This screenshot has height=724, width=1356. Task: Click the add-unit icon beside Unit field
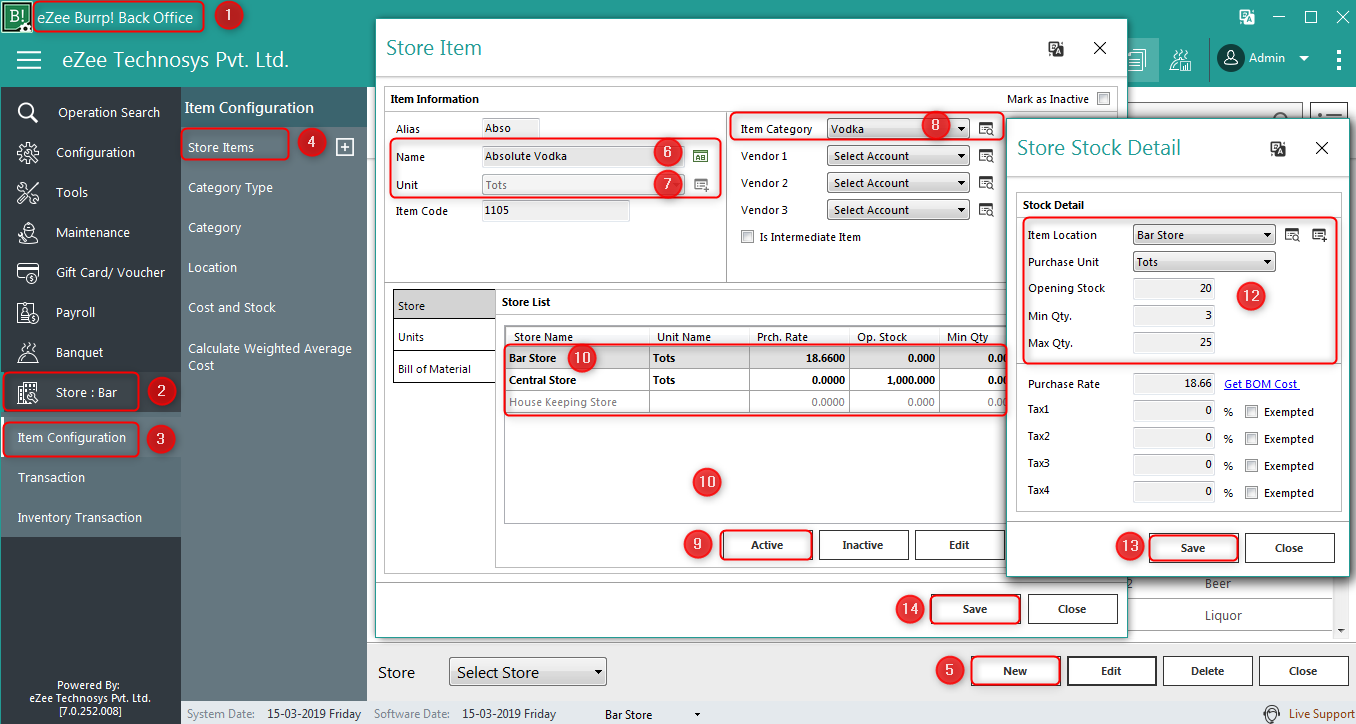[701, 184]
